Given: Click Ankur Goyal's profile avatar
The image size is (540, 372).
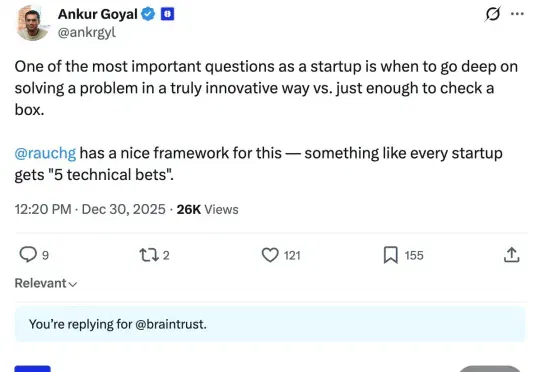Looking at the screenshot, I should (32, 23).
